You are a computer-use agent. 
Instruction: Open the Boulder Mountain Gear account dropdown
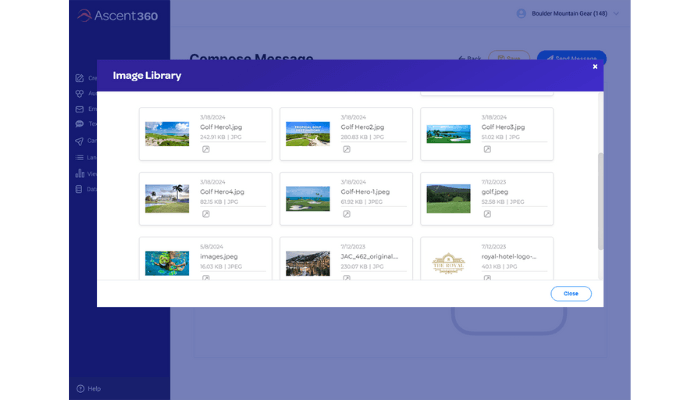pyautogui.click(x=616, y=13)
